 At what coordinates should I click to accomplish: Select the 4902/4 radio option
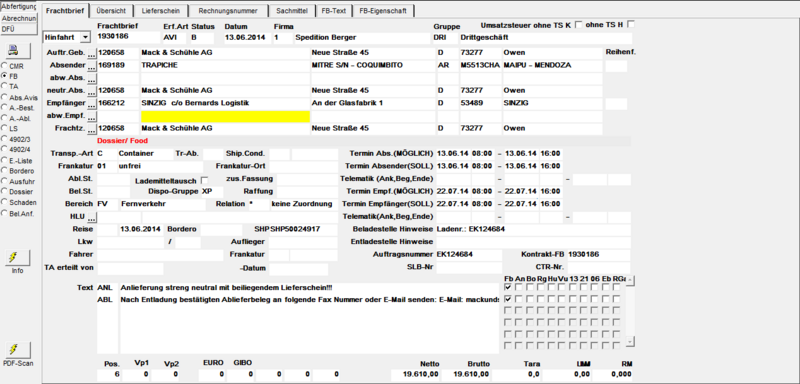click(5, 149)
